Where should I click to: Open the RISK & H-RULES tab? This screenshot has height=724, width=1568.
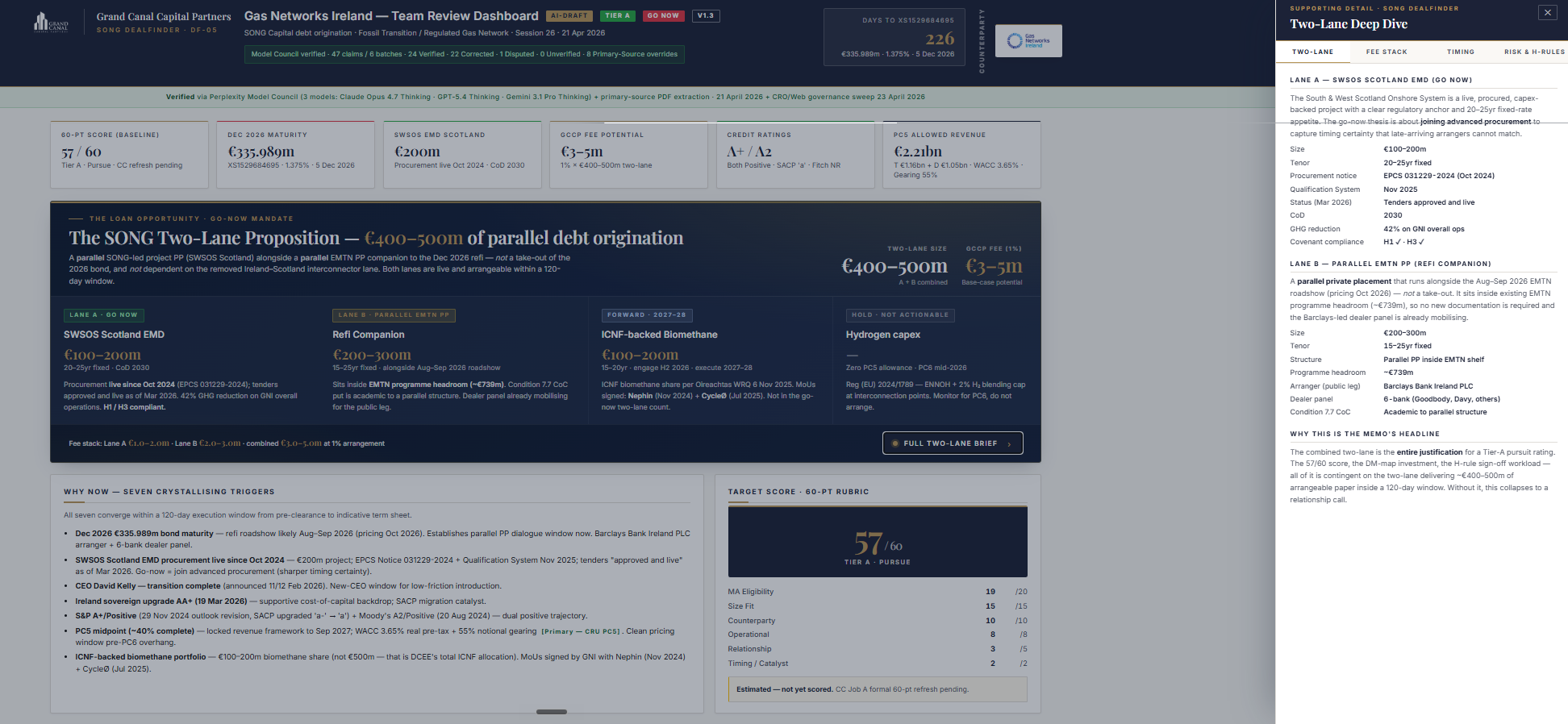[1534, 52]
